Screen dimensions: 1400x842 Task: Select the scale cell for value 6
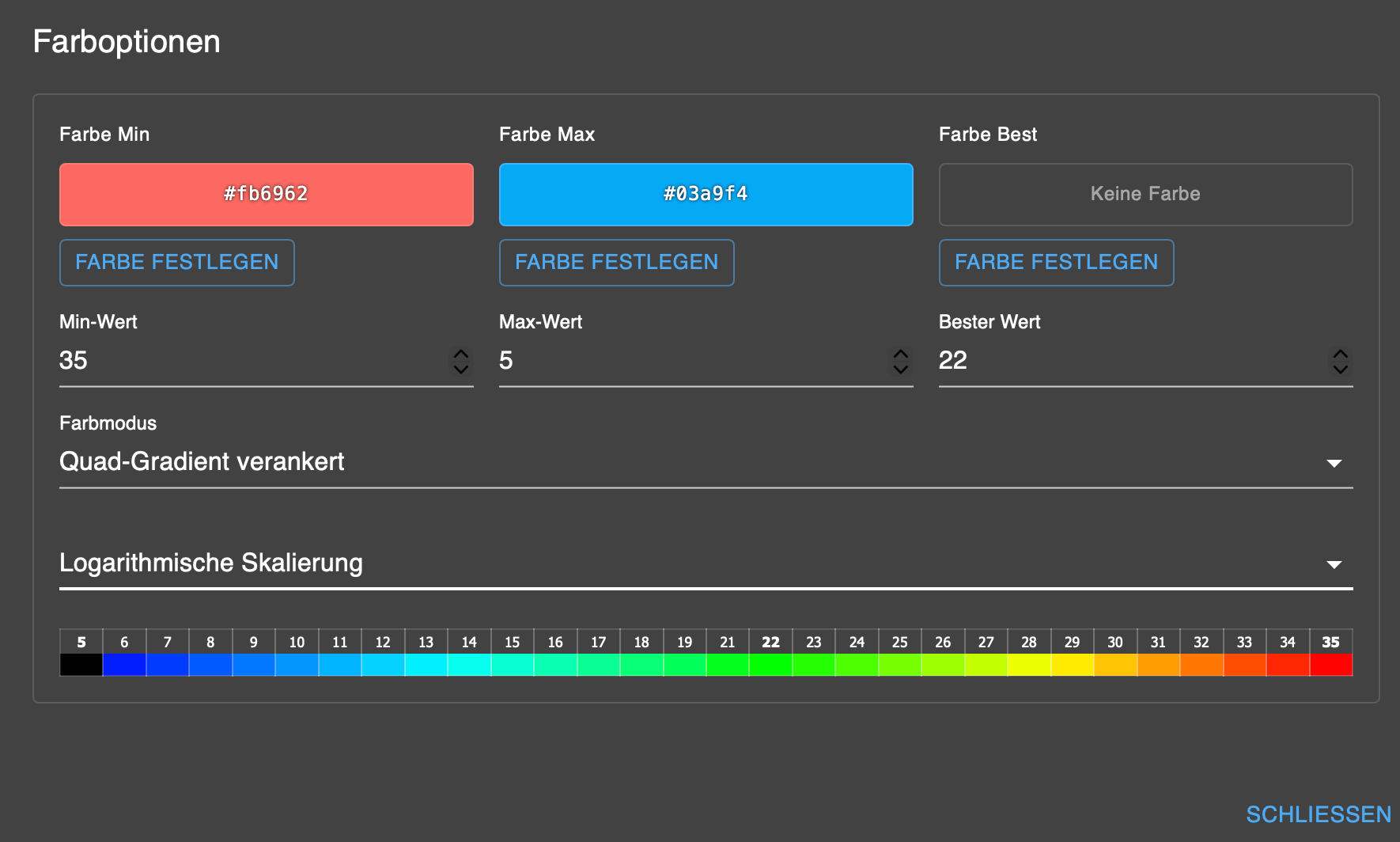pos(124,653)
